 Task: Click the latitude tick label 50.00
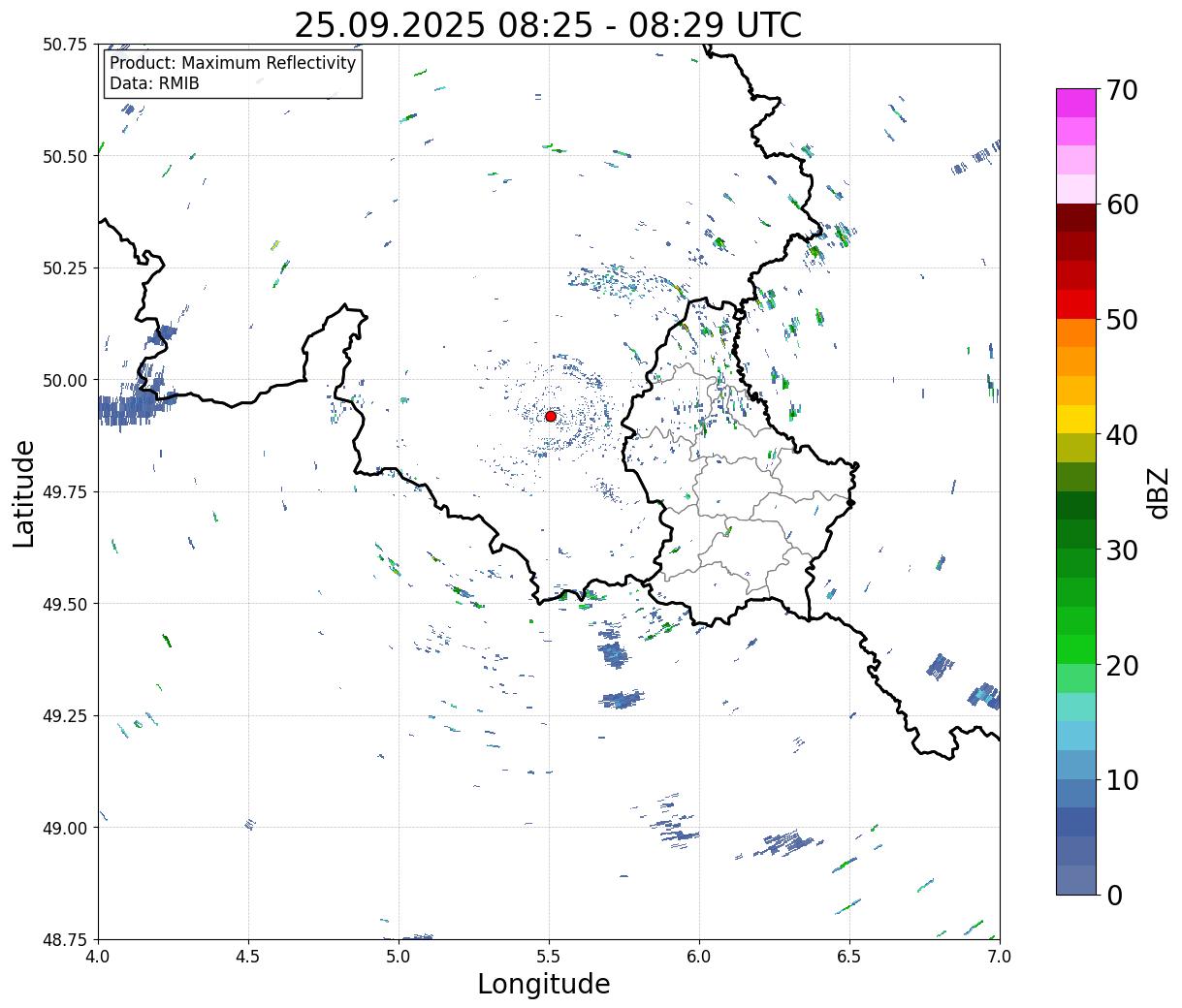point(66,380)
